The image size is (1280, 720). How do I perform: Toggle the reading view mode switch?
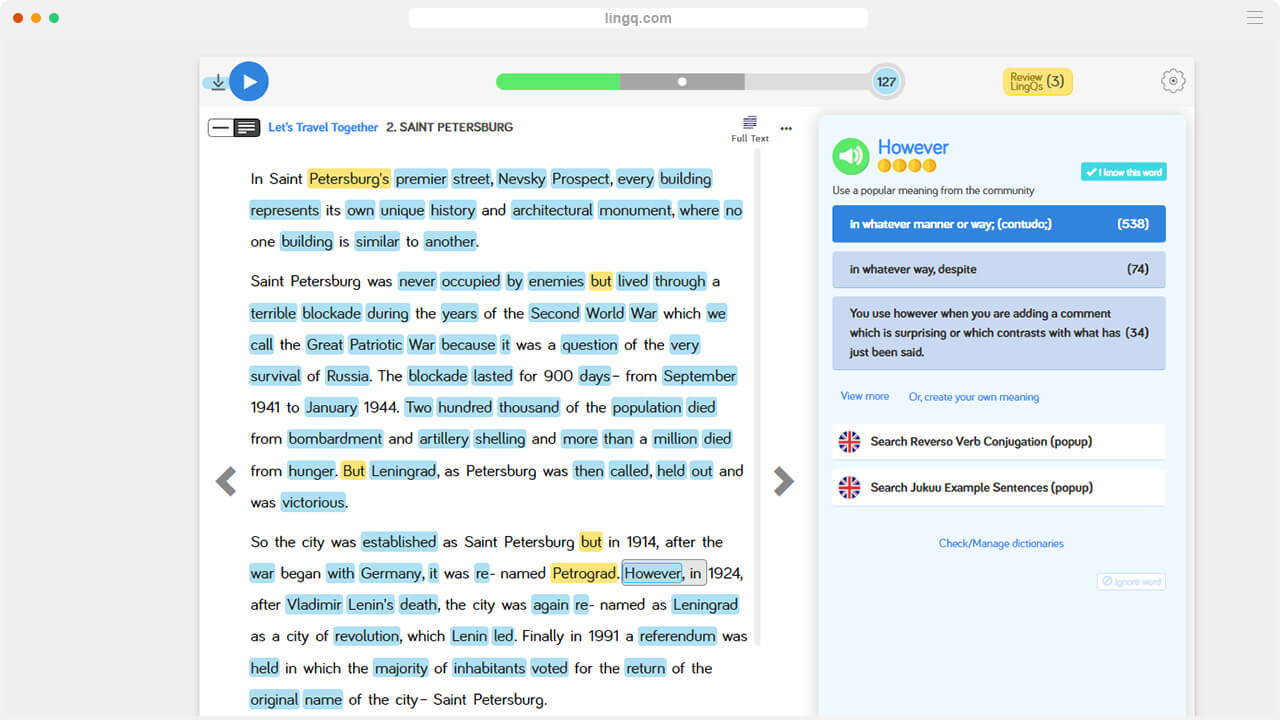pyautogui.click(x=234, y=128)
